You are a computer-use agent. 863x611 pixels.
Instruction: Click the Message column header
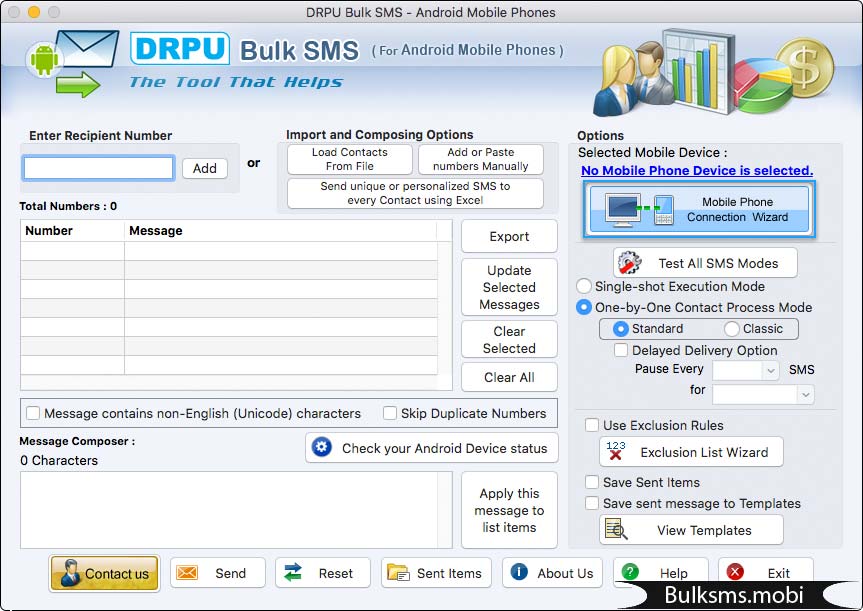tap(281, 231)
